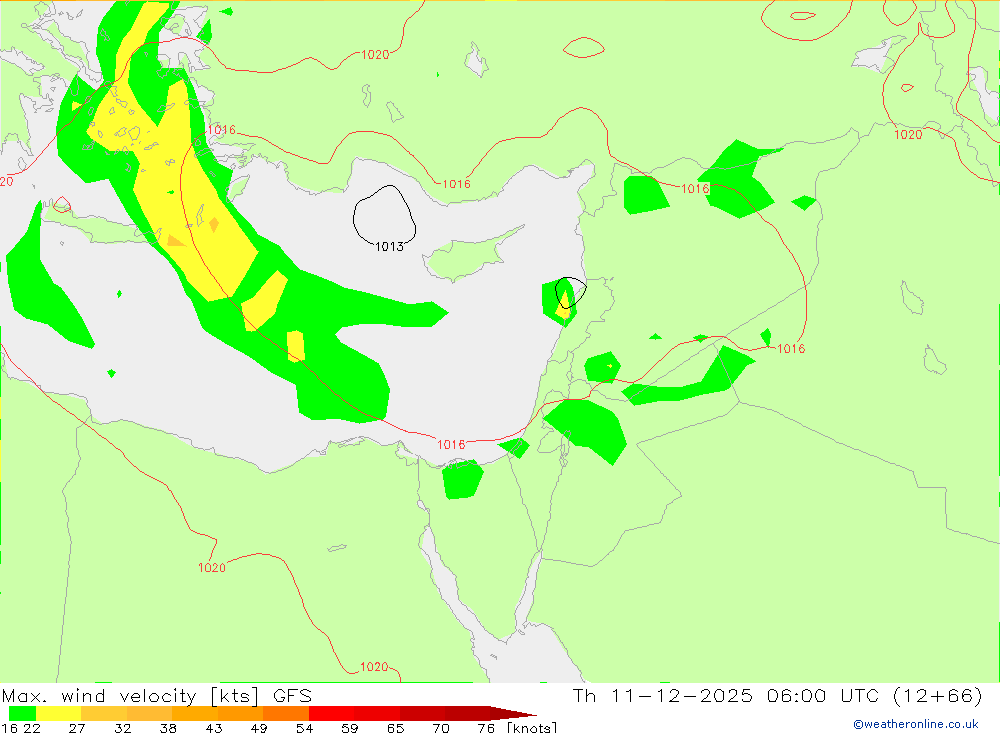Viewport: 1000px width, 733px height.
Task: Click the closed black isobar on the Lebanon coast
Action: [570, 292]
